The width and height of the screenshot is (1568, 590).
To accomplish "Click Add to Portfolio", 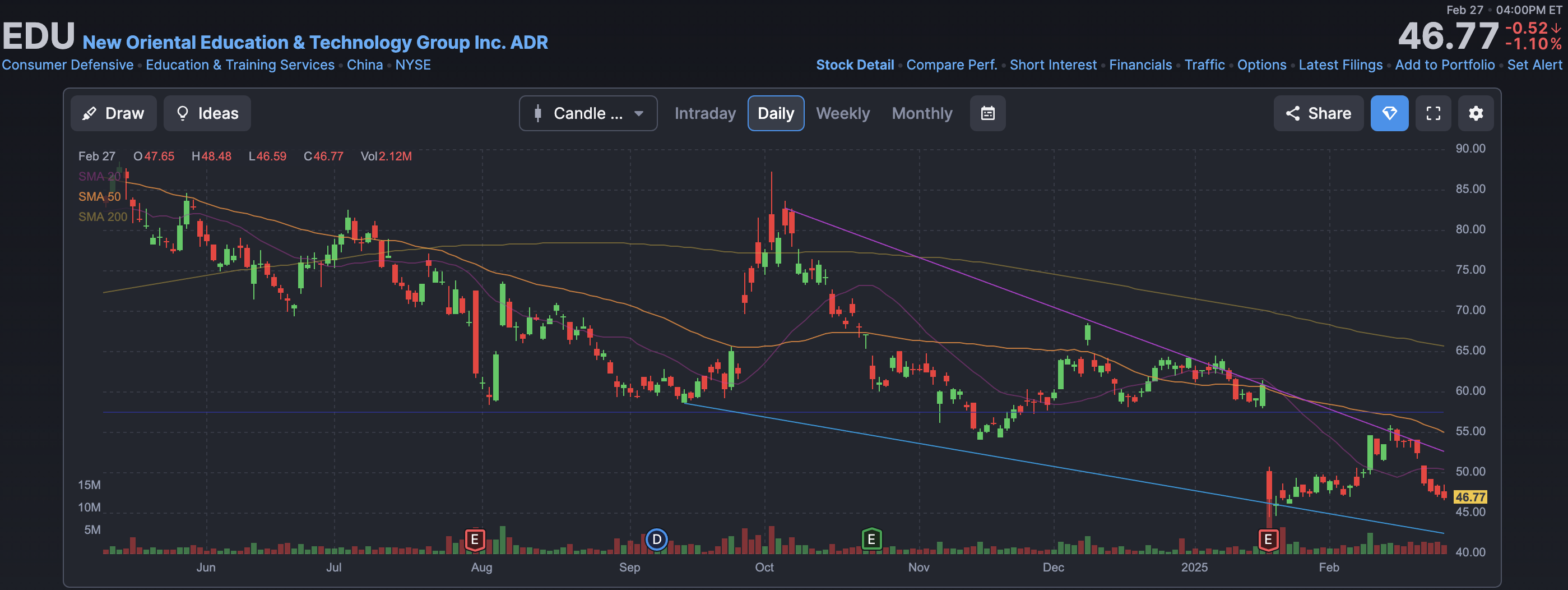I will point(1445,65).
